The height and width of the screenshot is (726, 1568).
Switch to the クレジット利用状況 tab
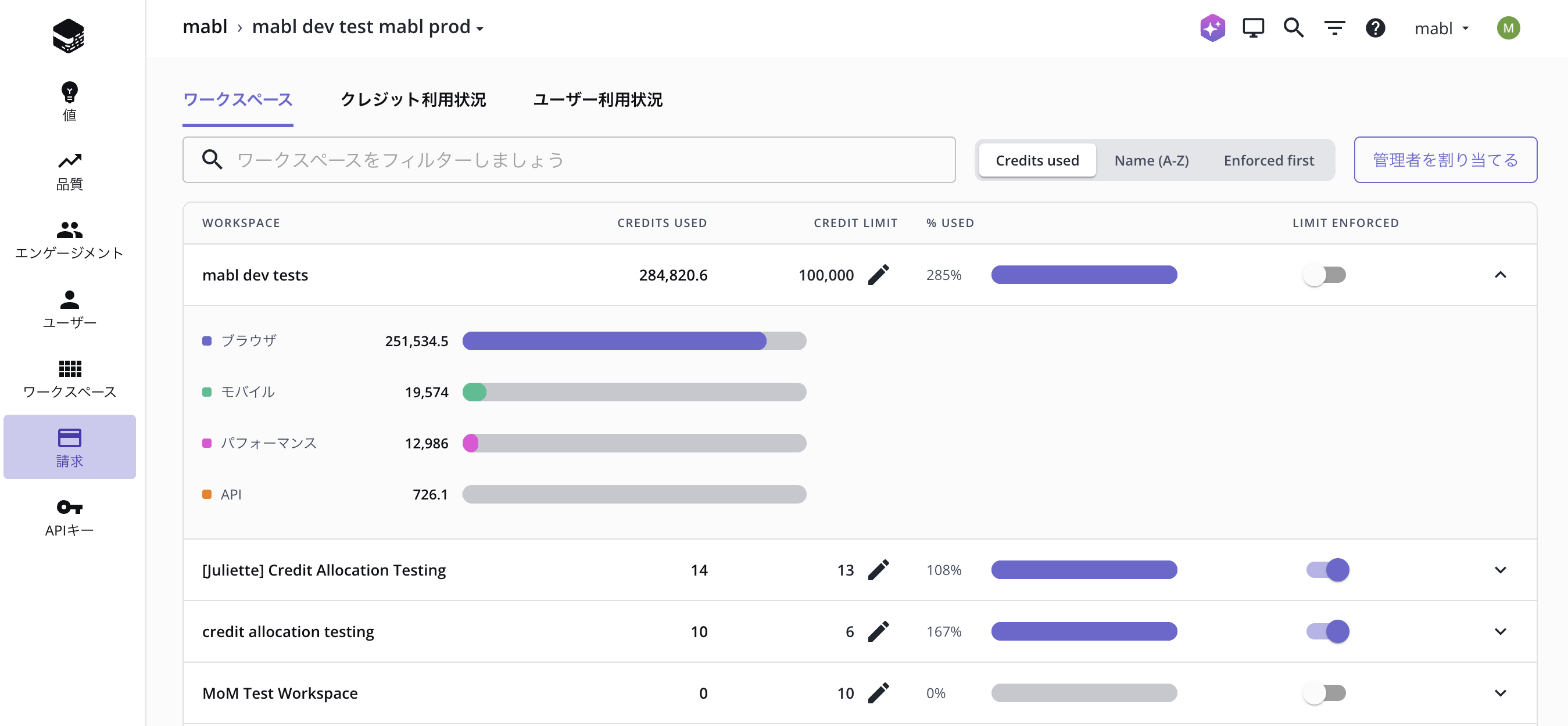(x=413, y=100)
